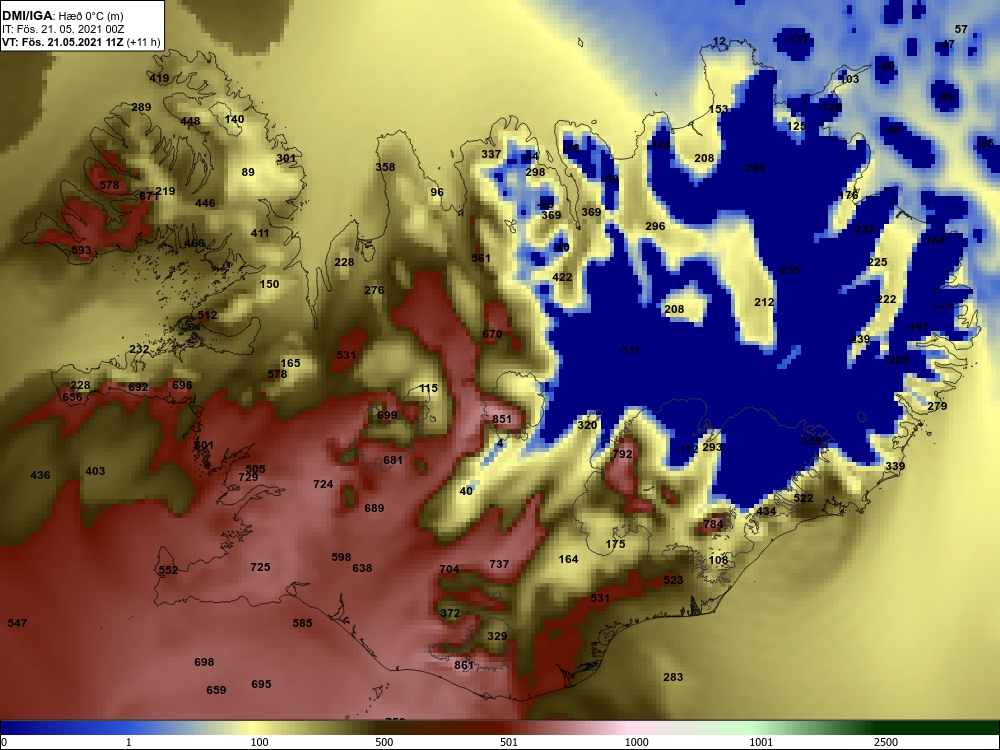The width and height of the screenshot is (1000, 750).
Task: Click the map value 403
Action: pyautogui.click(x=95, y=471)
